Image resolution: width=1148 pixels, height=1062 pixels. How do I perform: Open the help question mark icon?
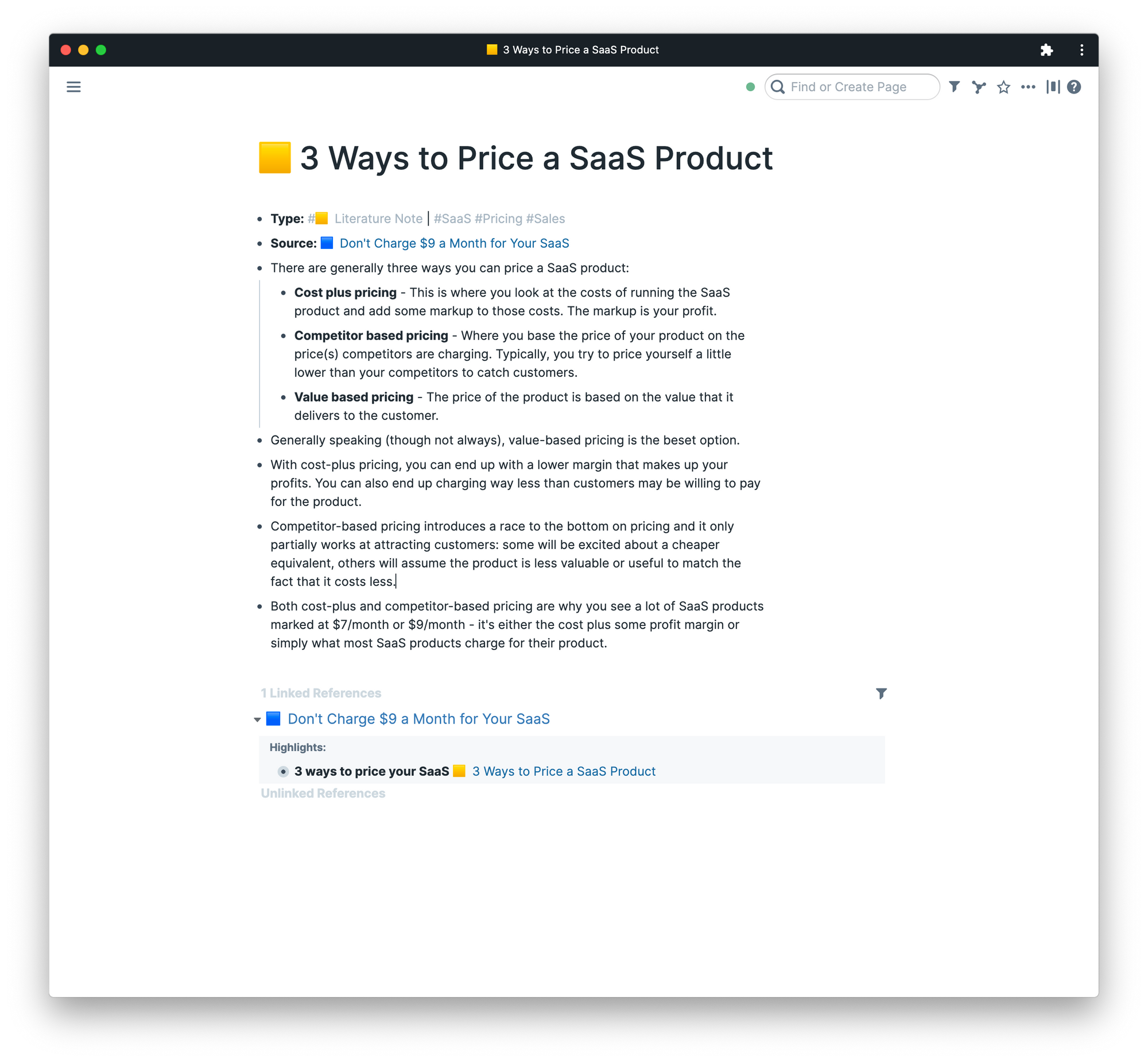coord(1074,87)
